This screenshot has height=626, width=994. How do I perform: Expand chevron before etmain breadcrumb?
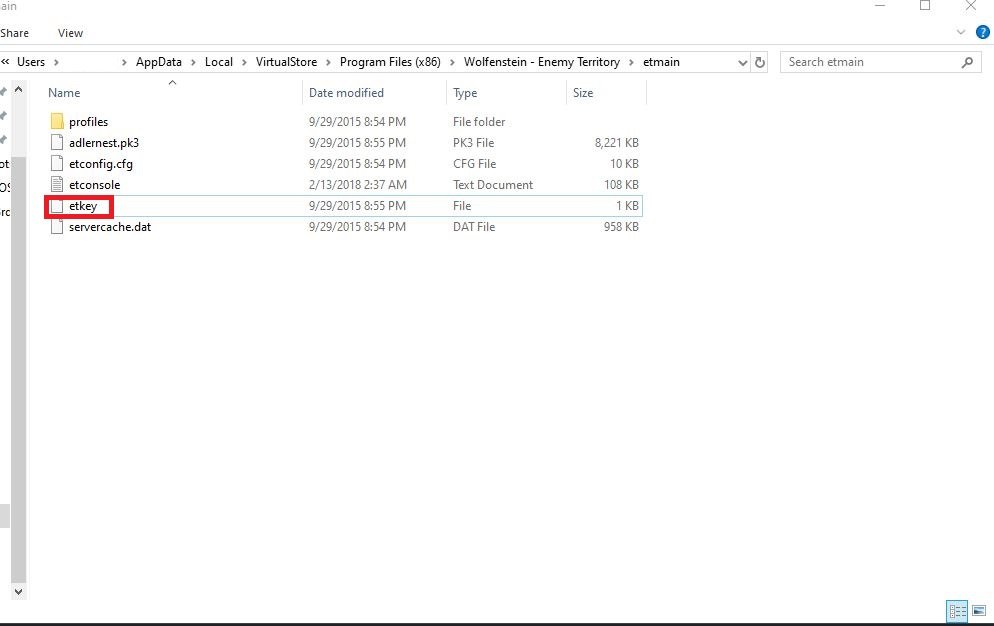(x=631, y=62)
